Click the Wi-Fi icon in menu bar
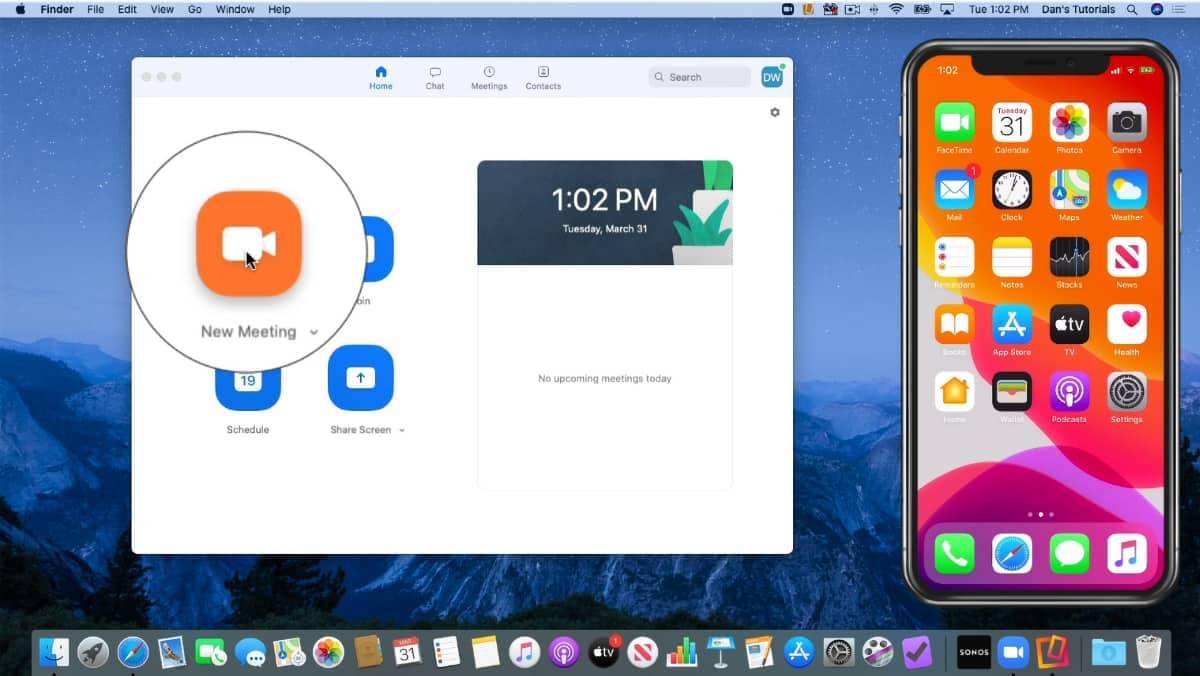 click(x=896, y=9)
